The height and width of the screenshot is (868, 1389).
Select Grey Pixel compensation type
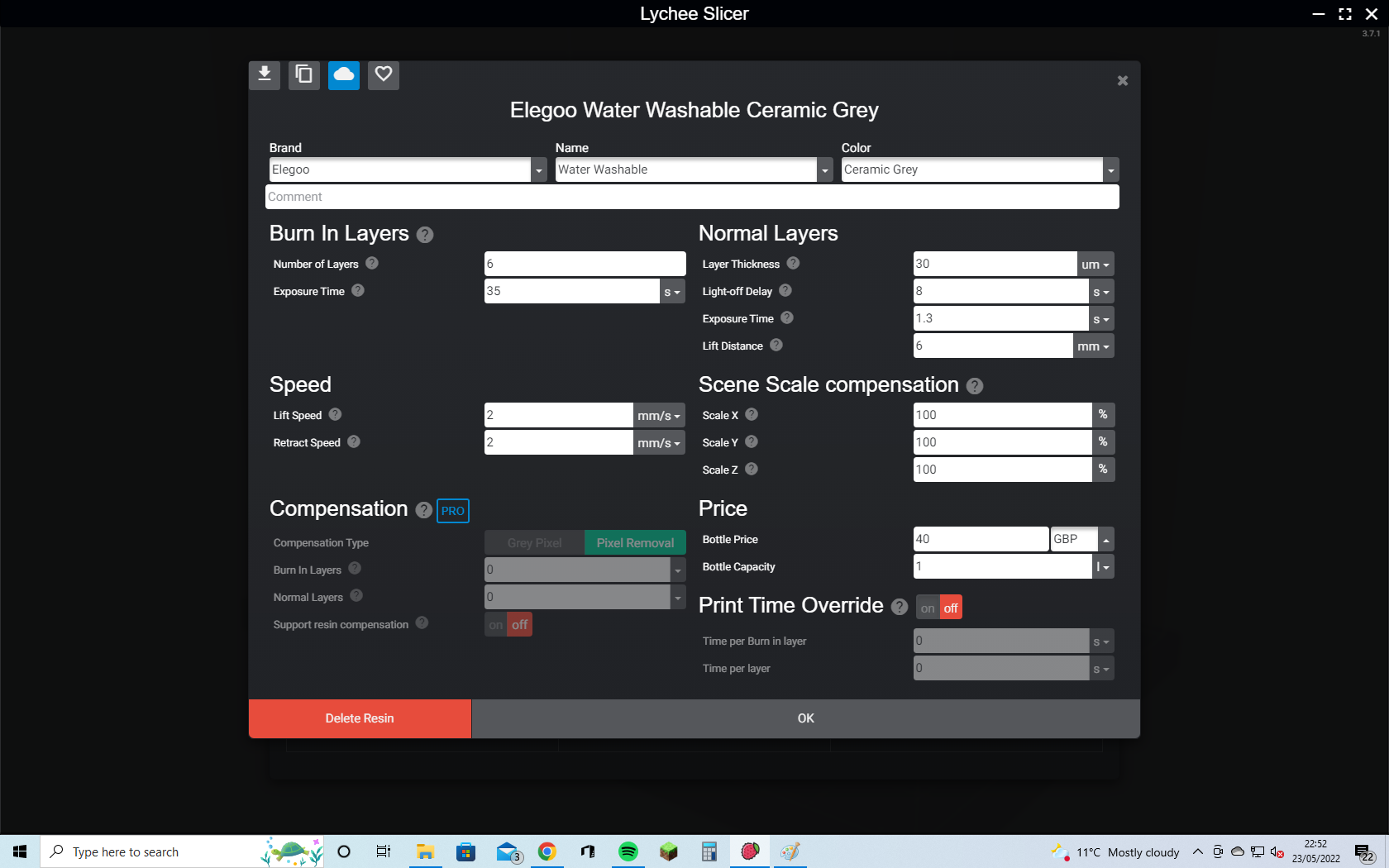[535, 543]
